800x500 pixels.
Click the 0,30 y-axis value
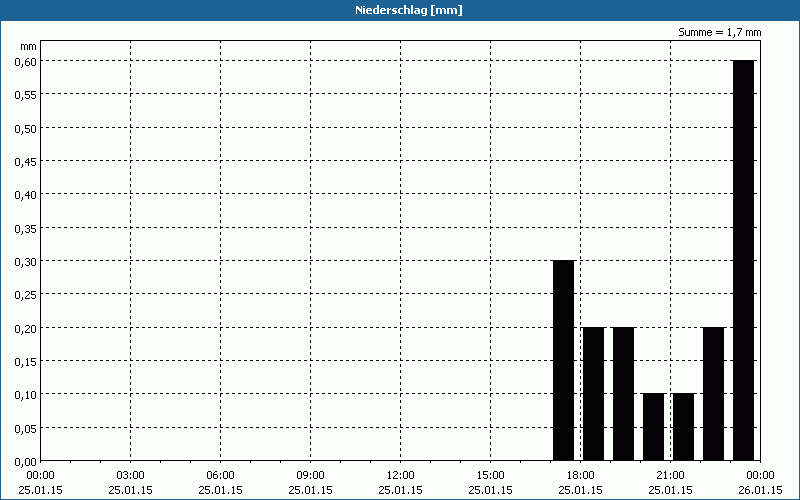coord(26,261)
